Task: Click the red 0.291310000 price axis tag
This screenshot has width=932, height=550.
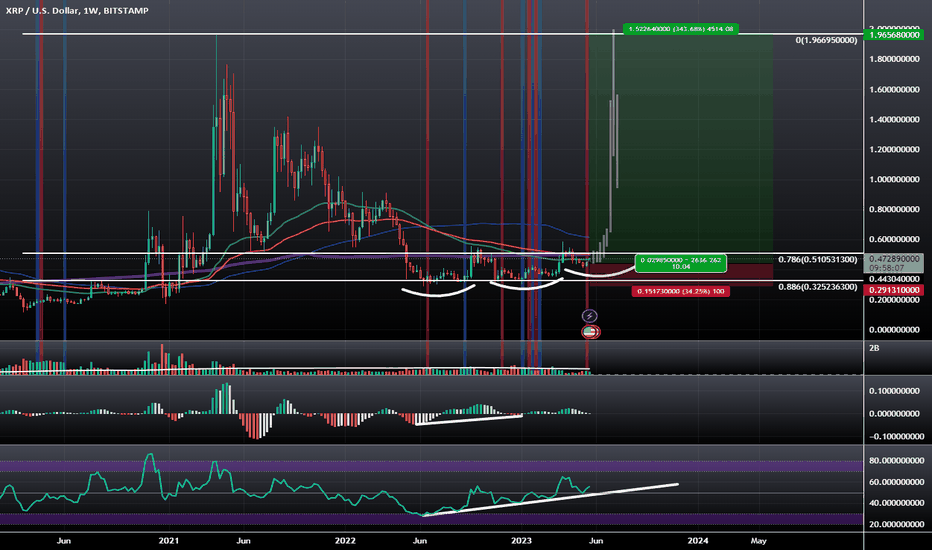Action: [x=894, y=290]
